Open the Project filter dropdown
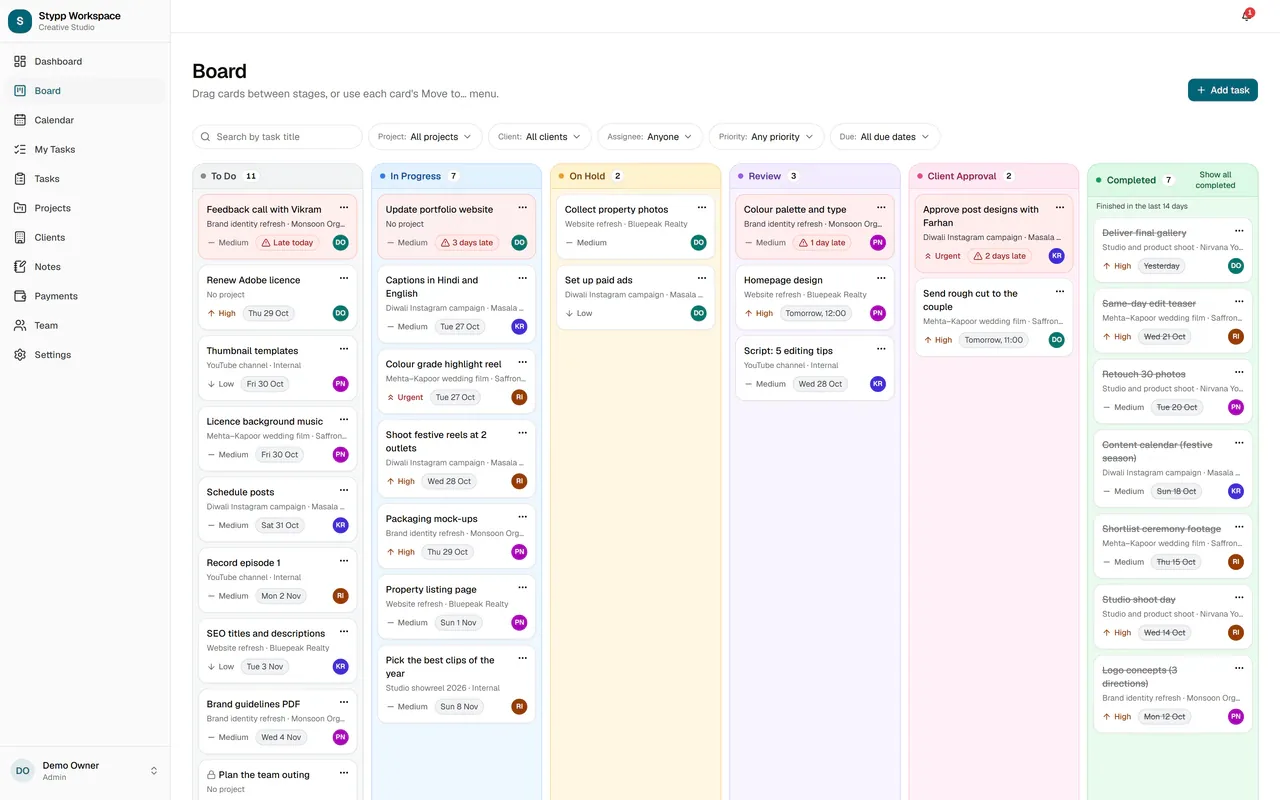The image size is (1280, 800). (x=425, y=137)
